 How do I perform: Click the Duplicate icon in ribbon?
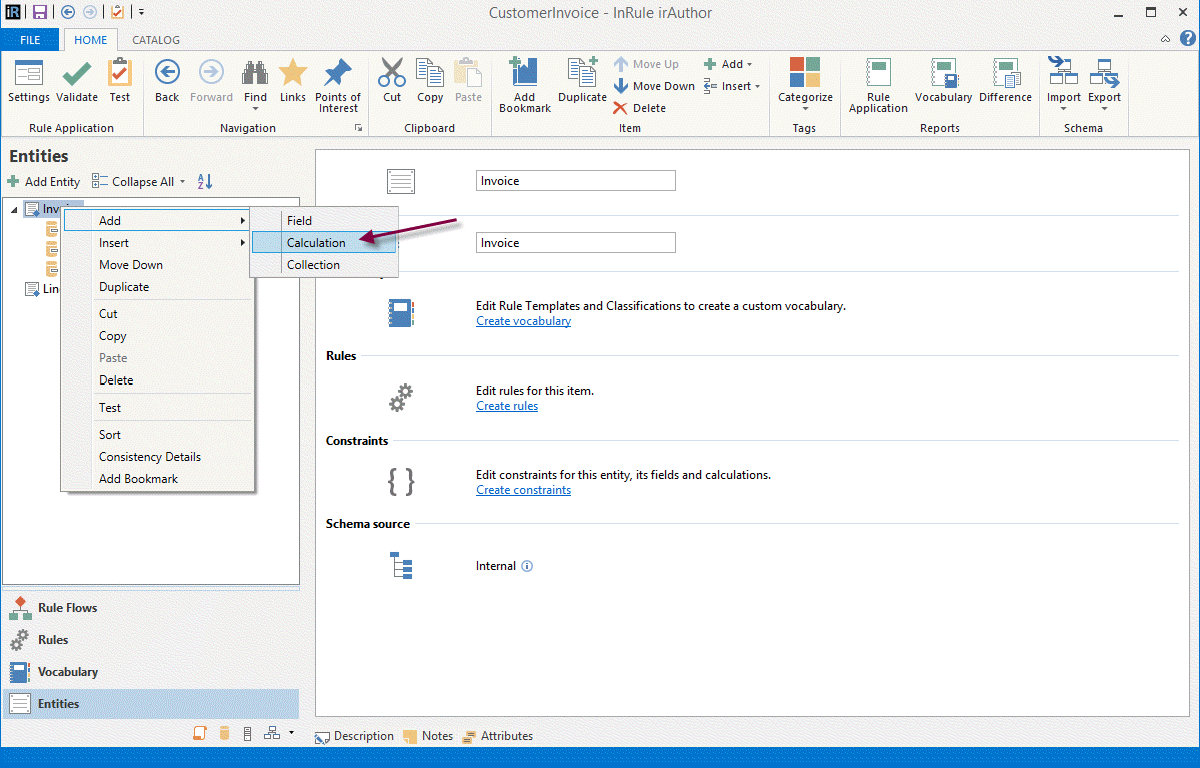tap(582, 75)
